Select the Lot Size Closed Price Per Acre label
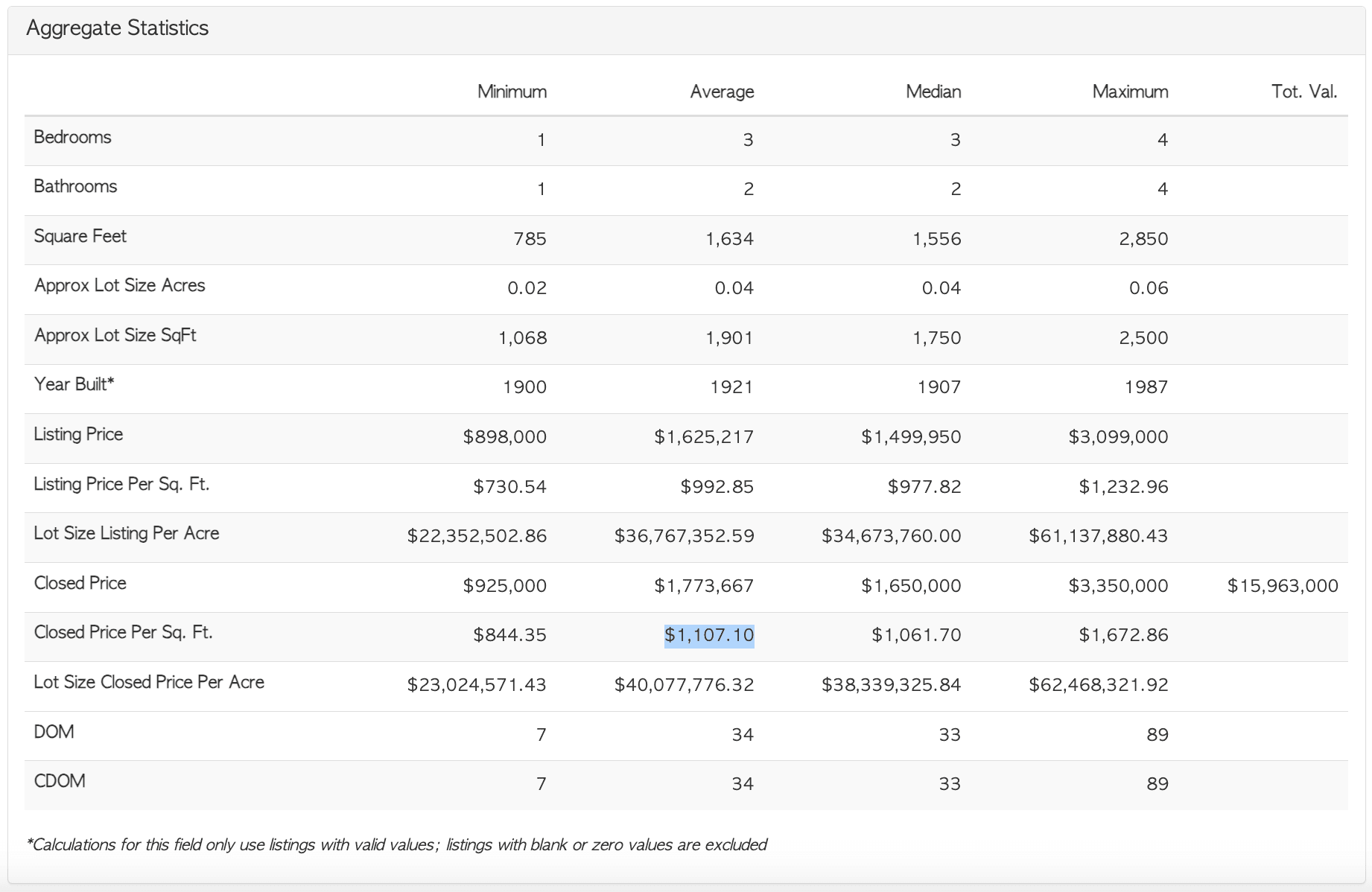This screenshot has height=892, width=1372. click(x=149, y=682)
